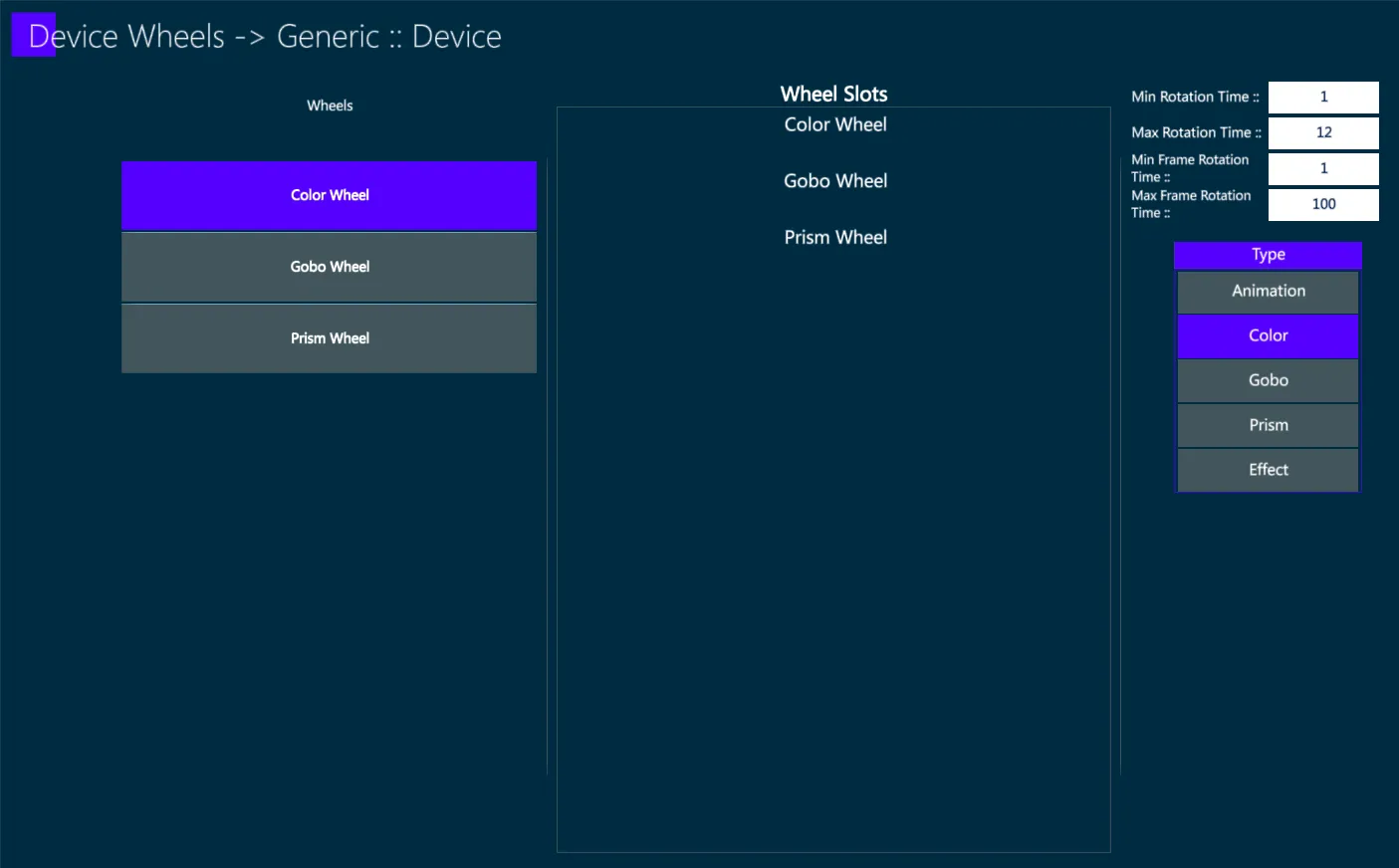This screenshot has width=1399, height=868.
Task: Click the Type header in the type panel
Action: point(1268,255)
